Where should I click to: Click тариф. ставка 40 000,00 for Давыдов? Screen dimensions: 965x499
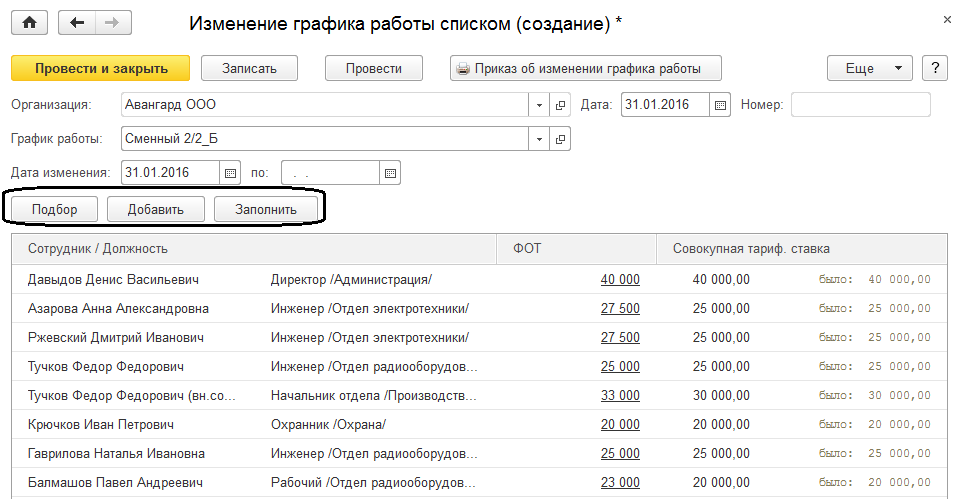click(721, 279)
